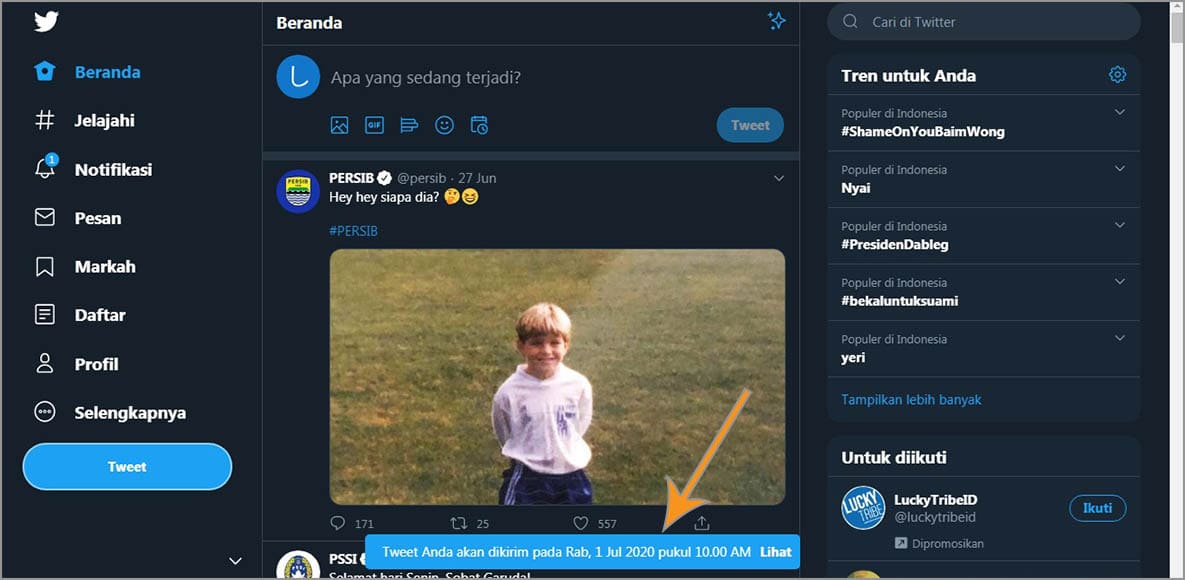Image resolution: width=1185 pixels, height=580 pixels.
Task: Expand options for #ShameOnYouBaimWong trend
Action: tap(1120, 113)
